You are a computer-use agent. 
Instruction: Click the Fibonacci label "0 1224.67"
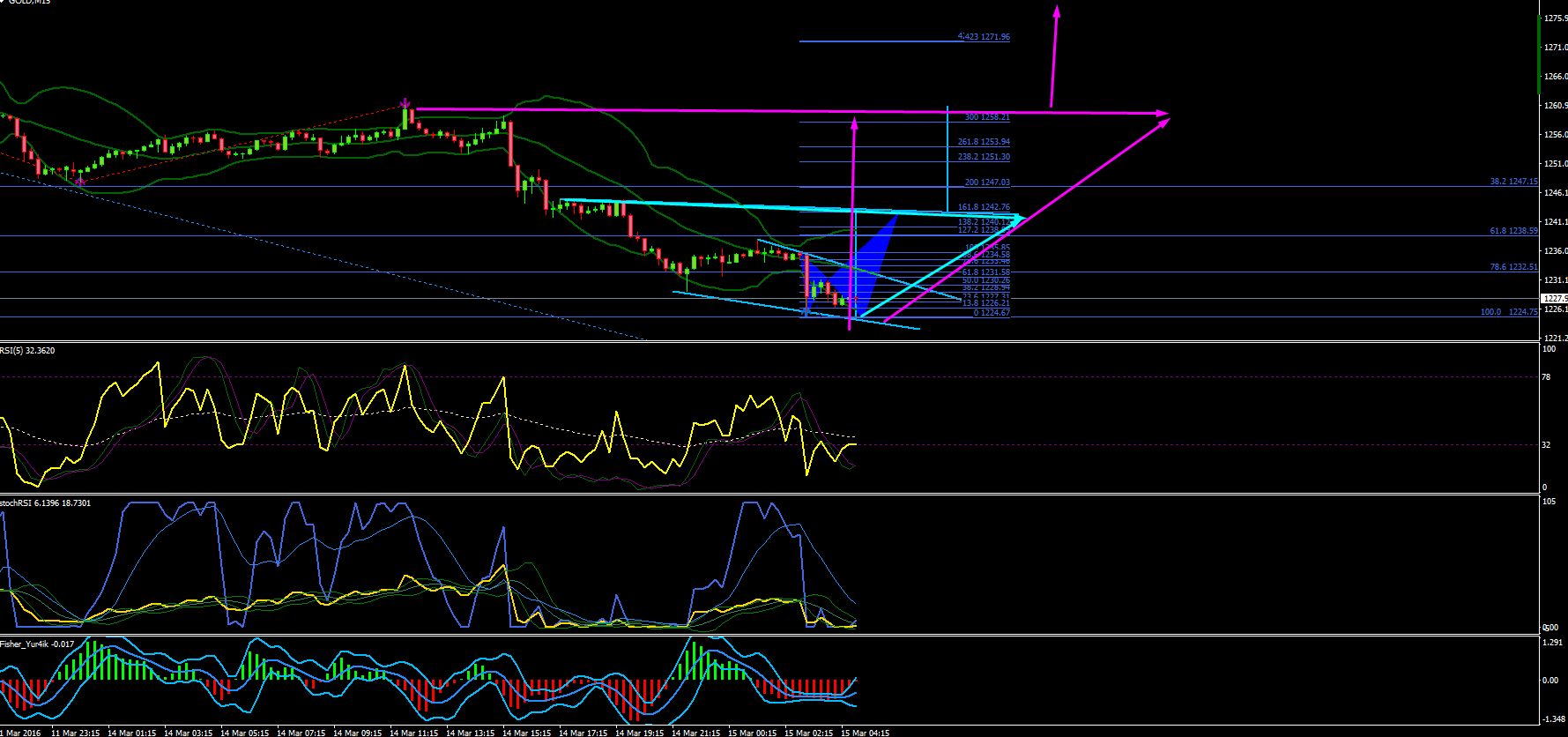pos(992,313)
